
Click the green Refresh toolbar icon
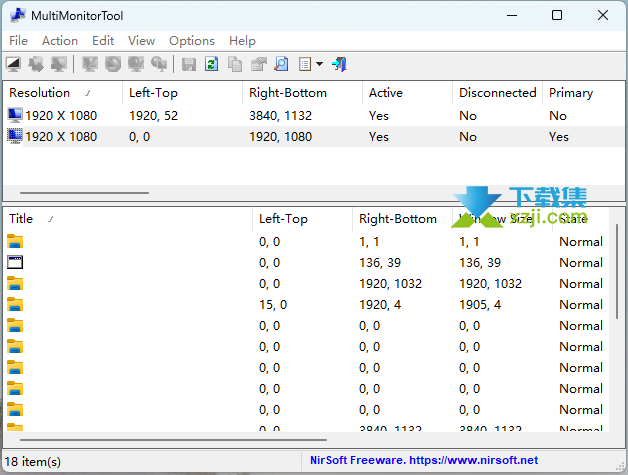coord(211,64)
